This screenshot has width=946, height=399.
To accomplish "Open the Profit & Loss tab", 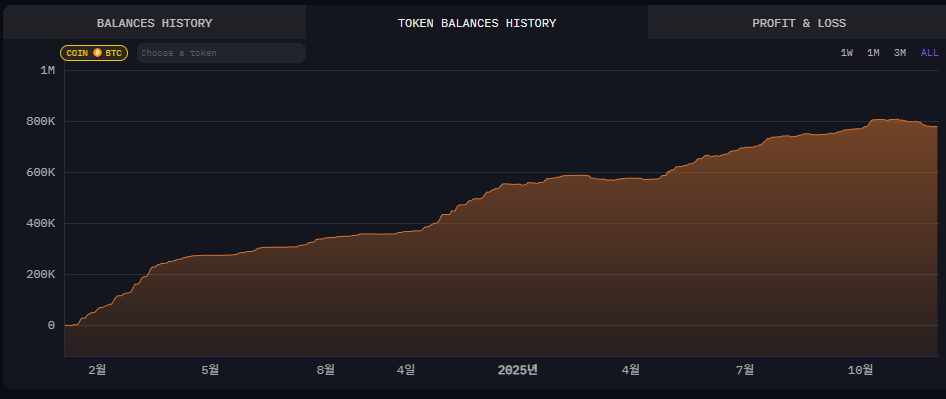I will pos(798,23).
